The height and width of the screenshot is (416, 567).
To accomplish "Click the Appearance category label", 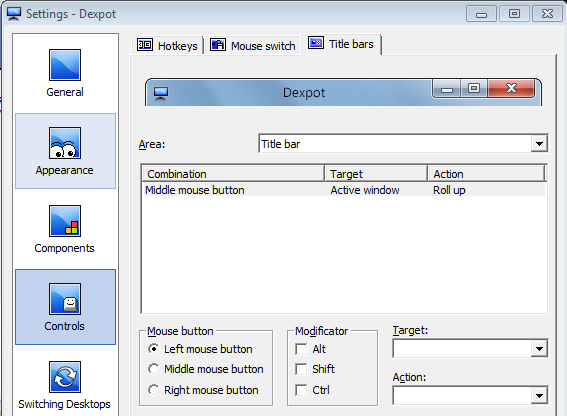I will click(x=64, y=170).
